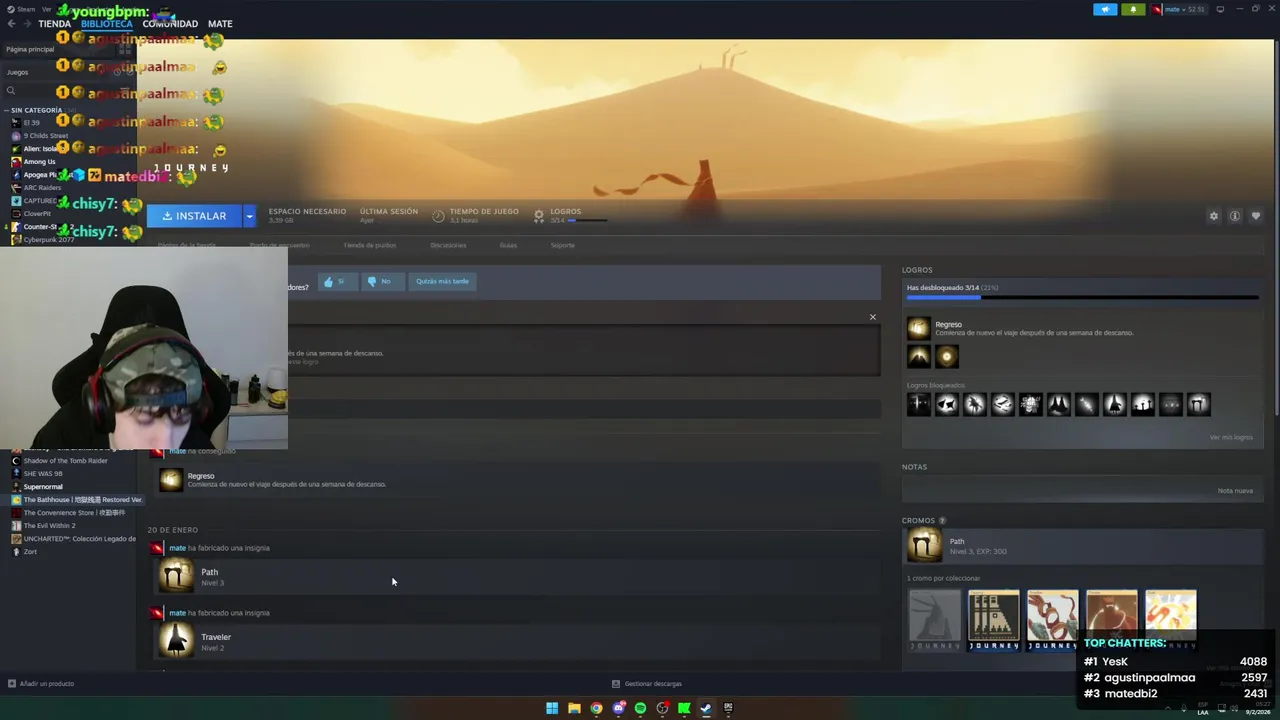Open Traveler badge in activity feed

tap(176, 641)
